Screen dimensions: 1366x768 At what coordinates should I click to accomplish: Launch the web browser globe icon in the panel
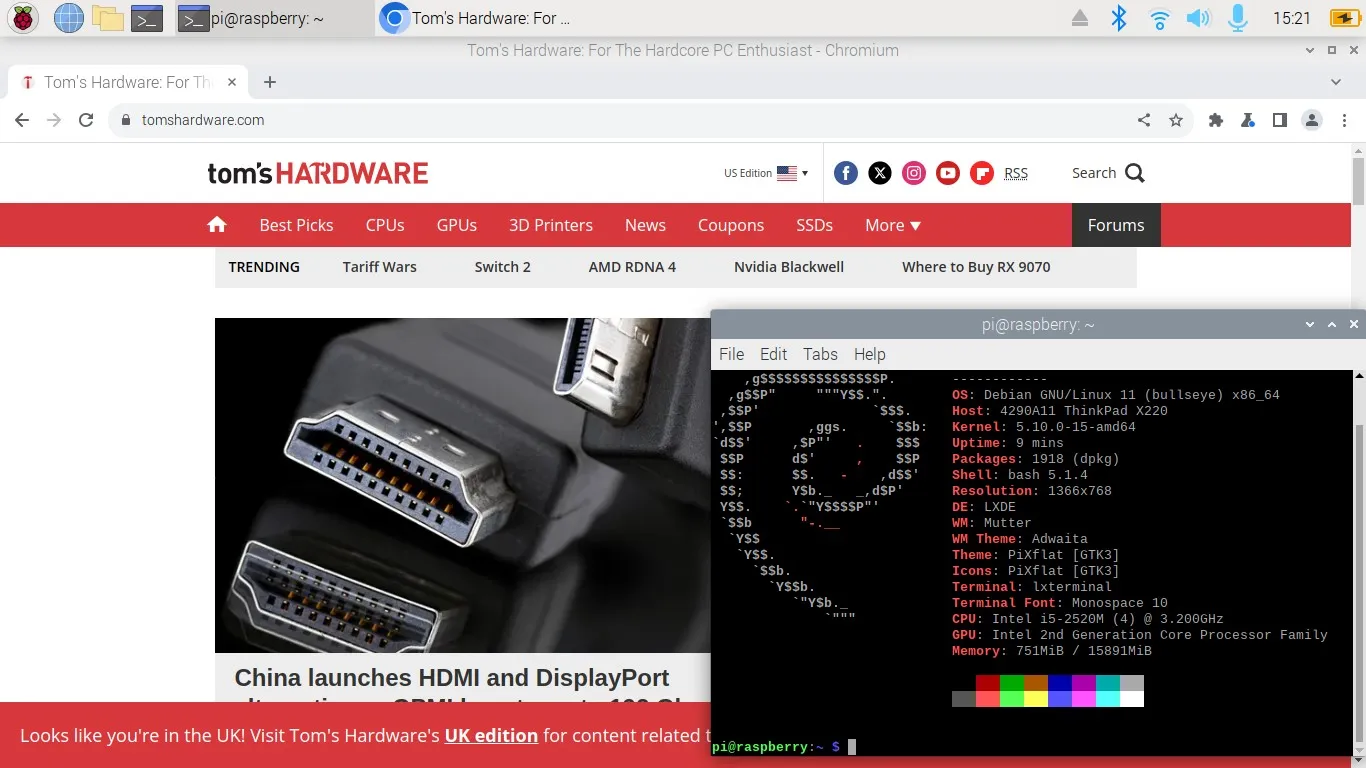[x=68, y=18]
